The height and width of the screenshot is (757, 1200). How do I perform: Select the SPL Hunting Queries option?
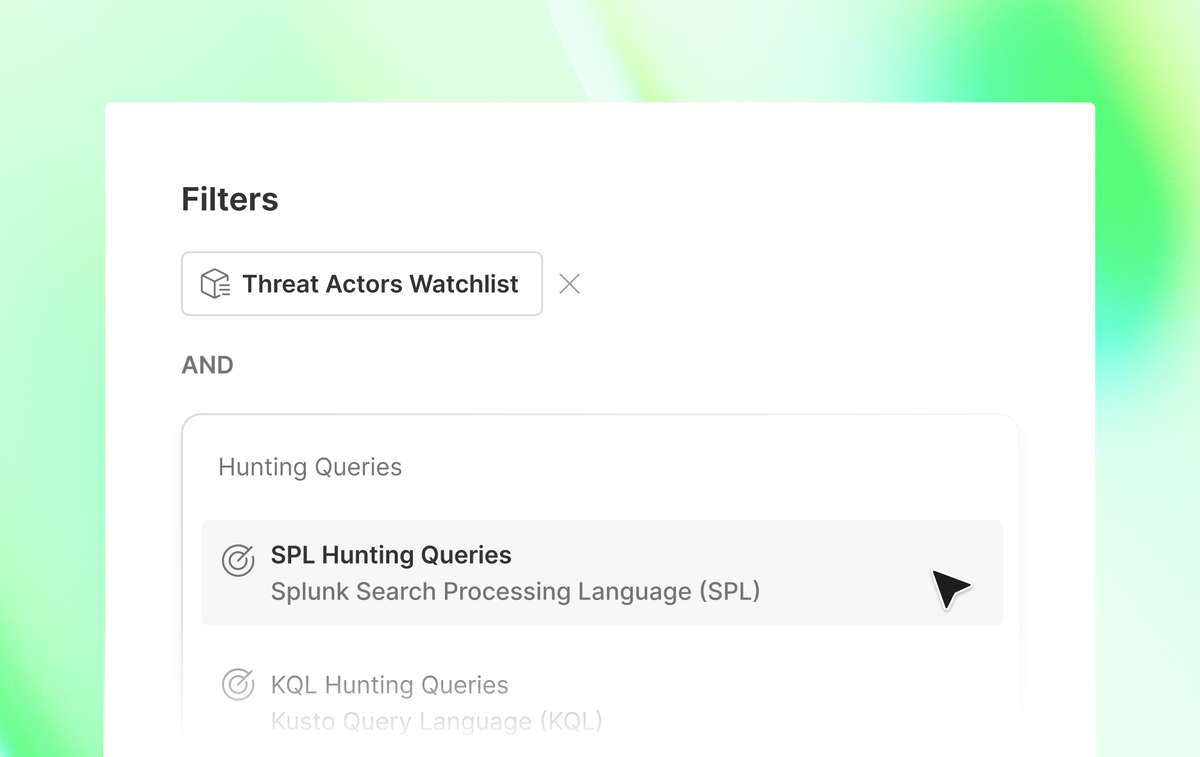coord(602,573)
